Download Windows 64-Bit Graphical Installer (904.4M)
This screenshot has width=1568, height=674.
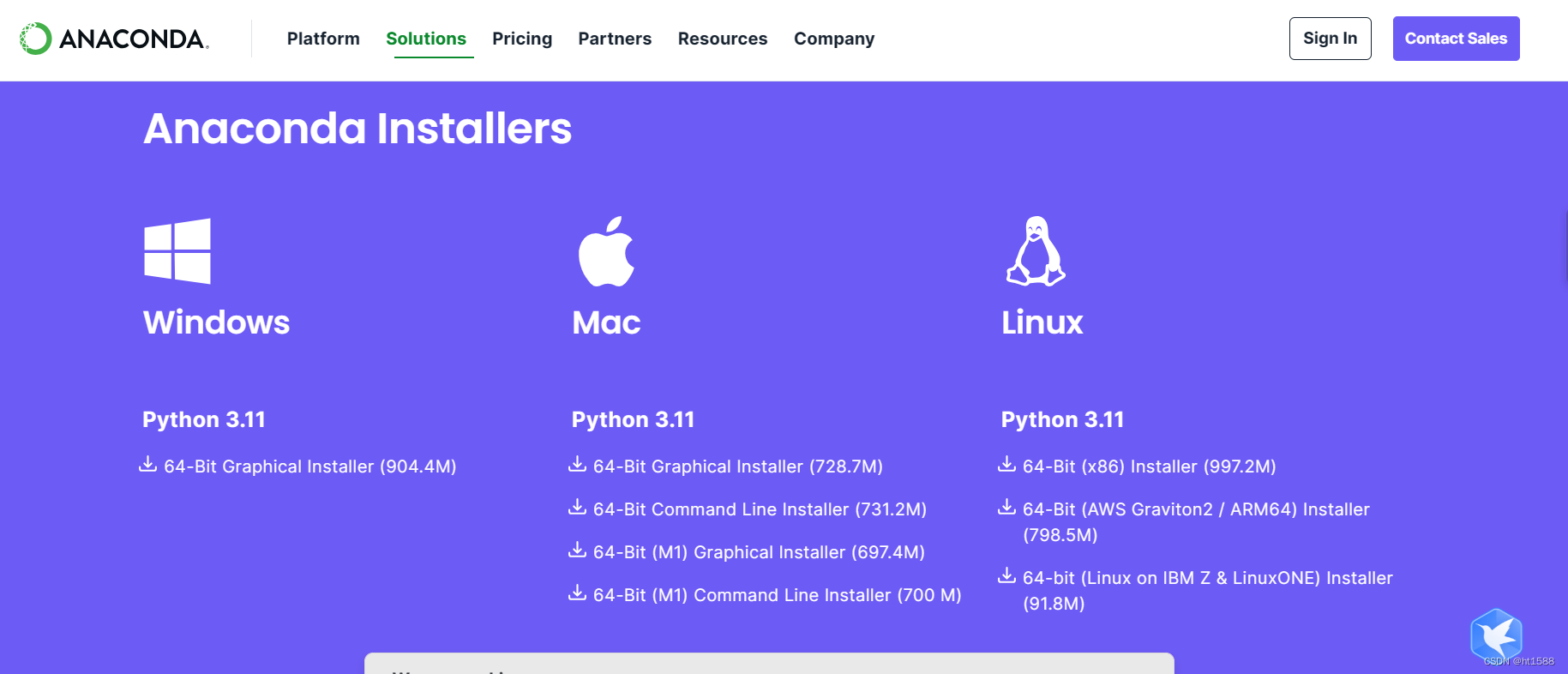310,466
